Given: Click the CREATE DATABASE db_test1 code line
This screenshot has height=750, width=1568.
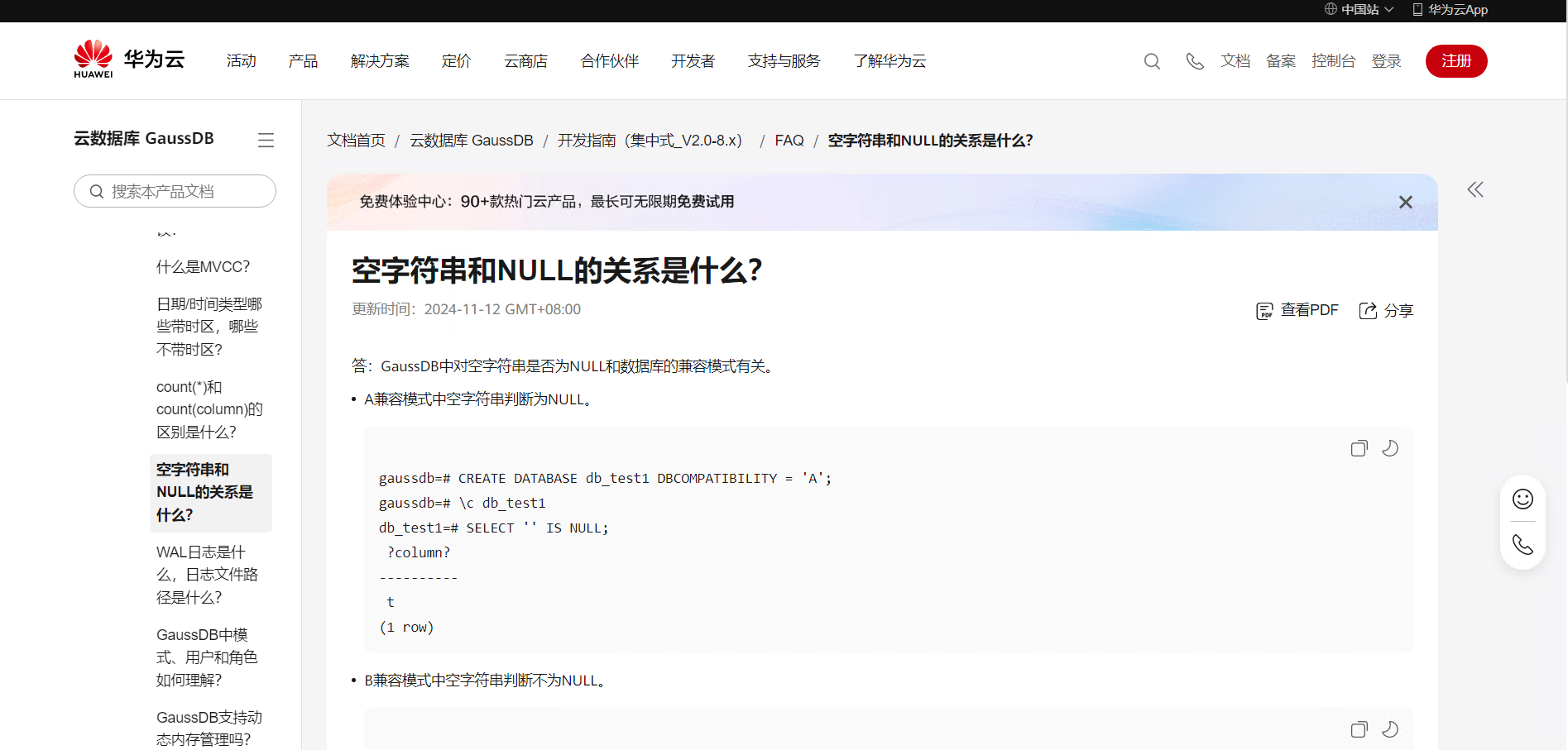Looking at the screenshot, I should (605, 478).
